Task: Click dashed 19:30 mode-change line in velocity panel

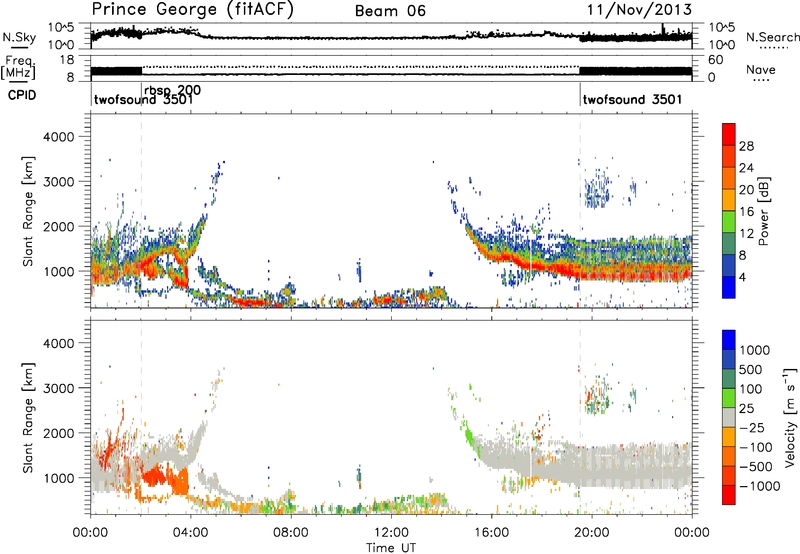Action: (x=580, y=418)
